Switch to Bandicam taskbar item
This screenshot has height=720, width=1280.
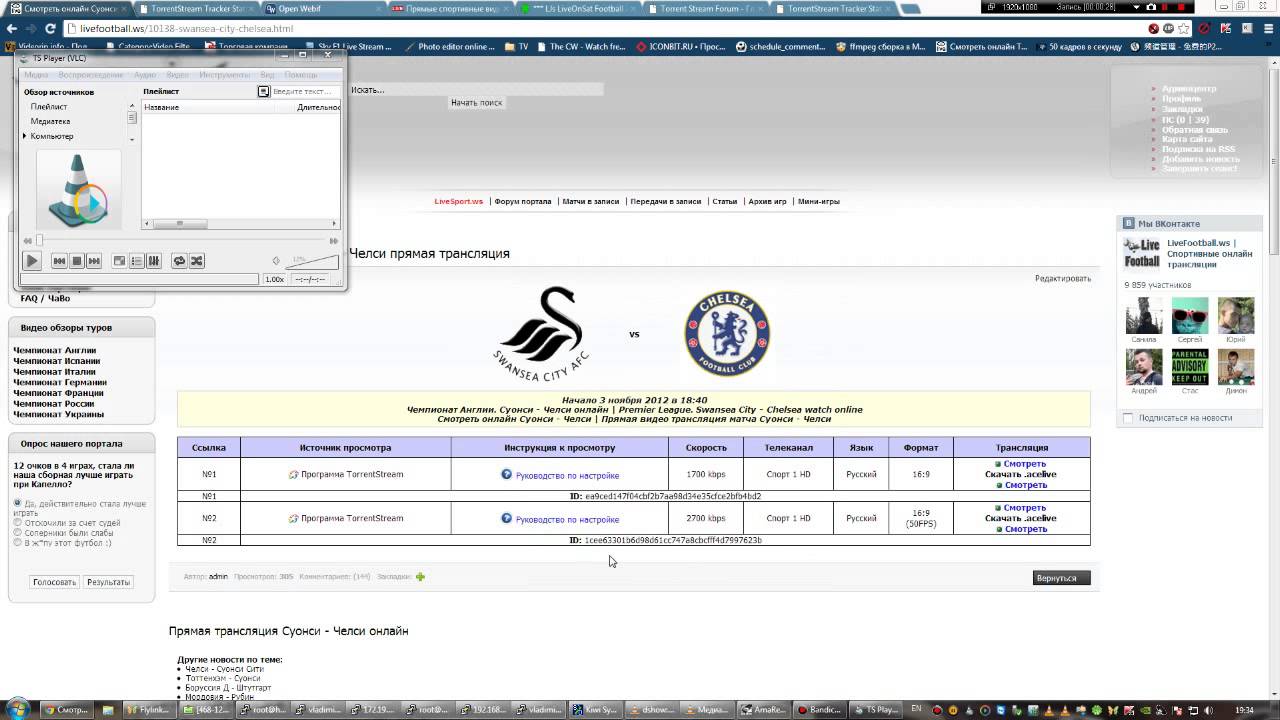pos(821,709)
